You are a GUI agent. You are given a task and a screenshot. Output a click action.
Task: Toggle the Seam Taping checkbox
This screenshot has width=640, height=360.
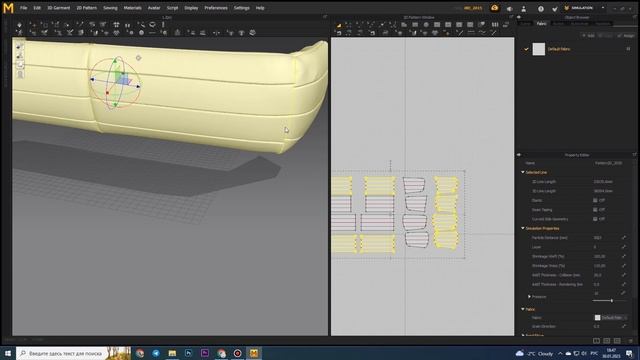[x=595, y=210]
